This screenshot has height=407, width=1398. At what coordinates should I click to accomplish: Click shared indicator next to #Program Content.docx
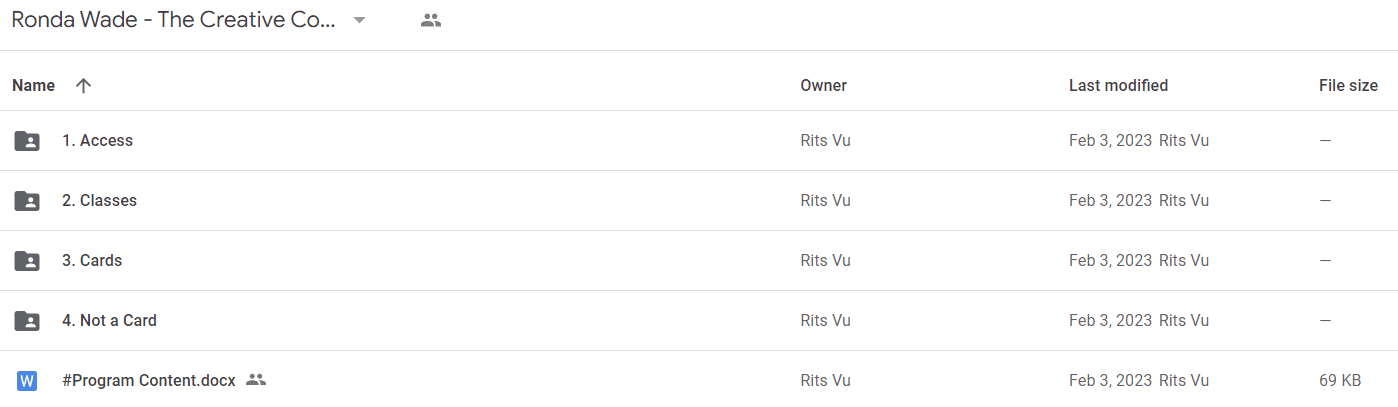pyautogui.click(x=256, y=380)
